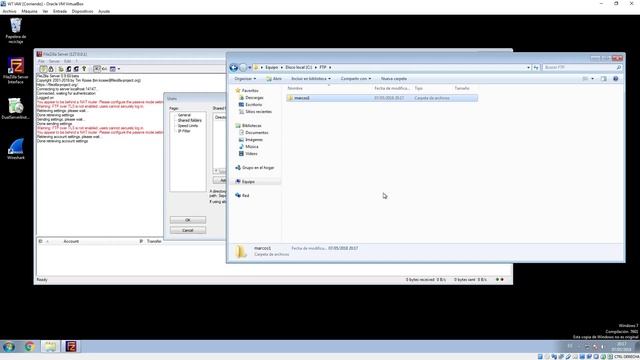The width and height of the screenshot is (640, 360).
Task: Open FileZilla Edit menu
Action: (67, 61)
